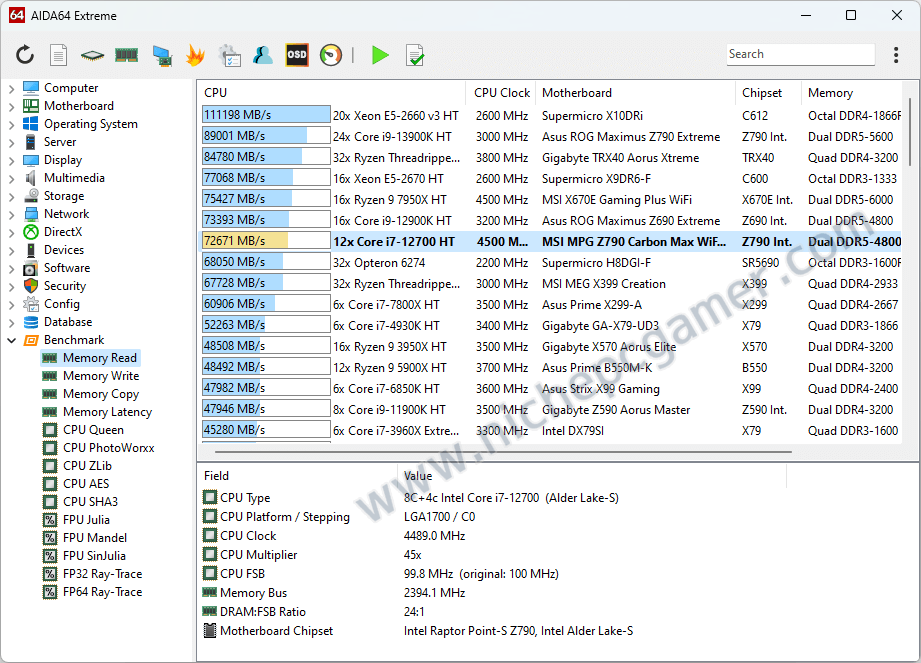Select the 45280 MB/s result bar
921x663 pixels.
(x=266, y=430)
